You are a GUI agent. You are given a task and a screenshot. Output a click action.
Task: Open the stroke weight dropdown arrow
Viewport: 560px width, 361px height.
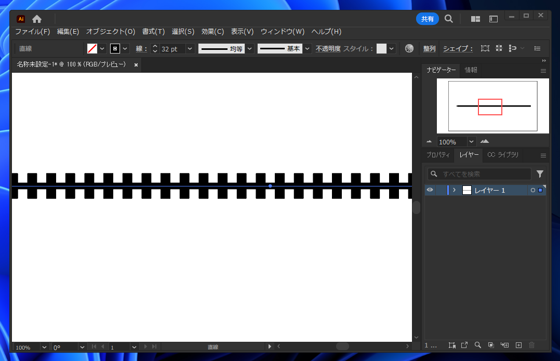click(x=190, y=49)
